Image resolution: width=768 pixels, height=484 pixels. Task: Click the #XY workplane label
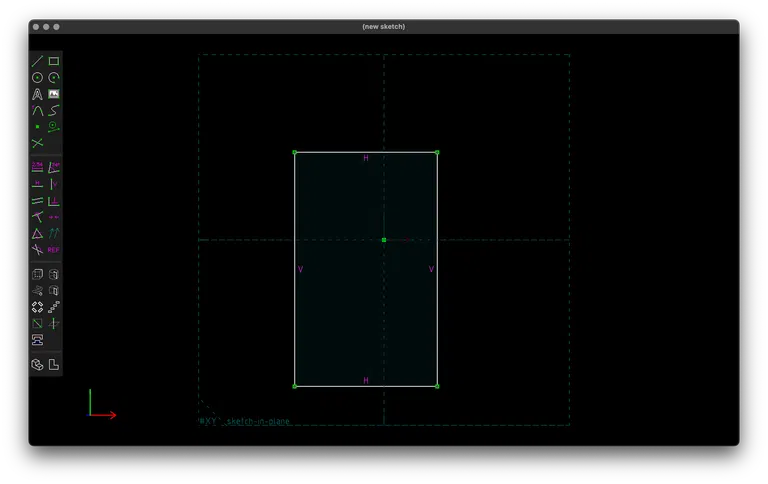click(x=208, y=421)
